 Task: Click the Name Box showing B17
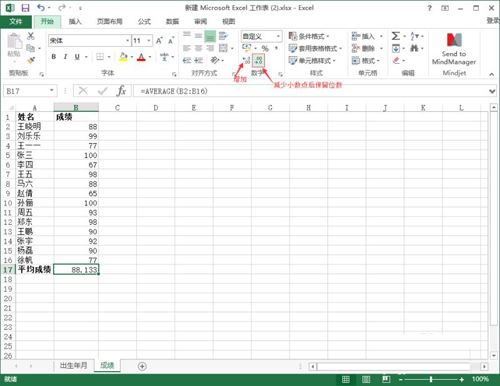[x=30, y=91]
